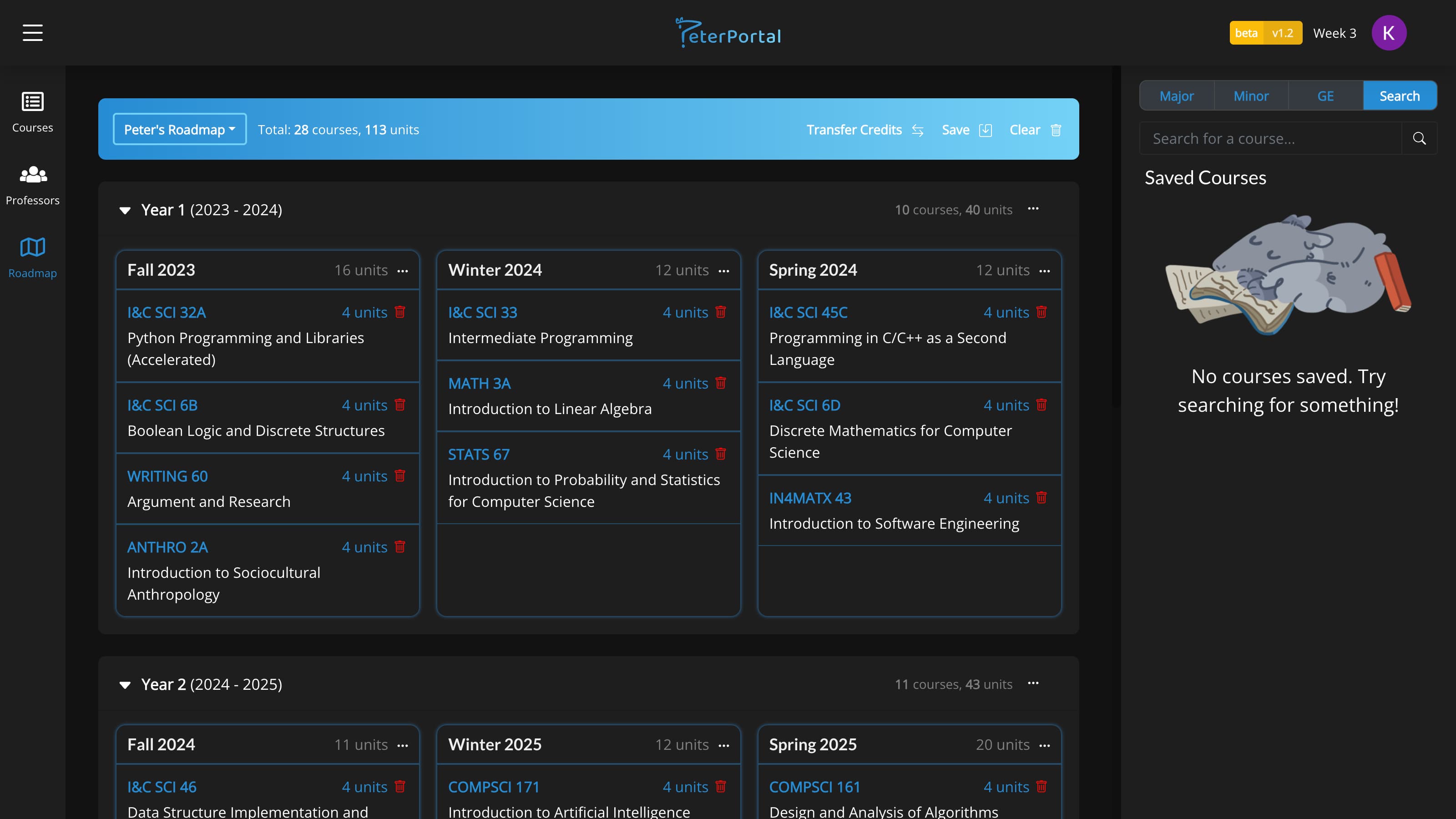Open Fall 2023 quarter options menu

point(402,271)
